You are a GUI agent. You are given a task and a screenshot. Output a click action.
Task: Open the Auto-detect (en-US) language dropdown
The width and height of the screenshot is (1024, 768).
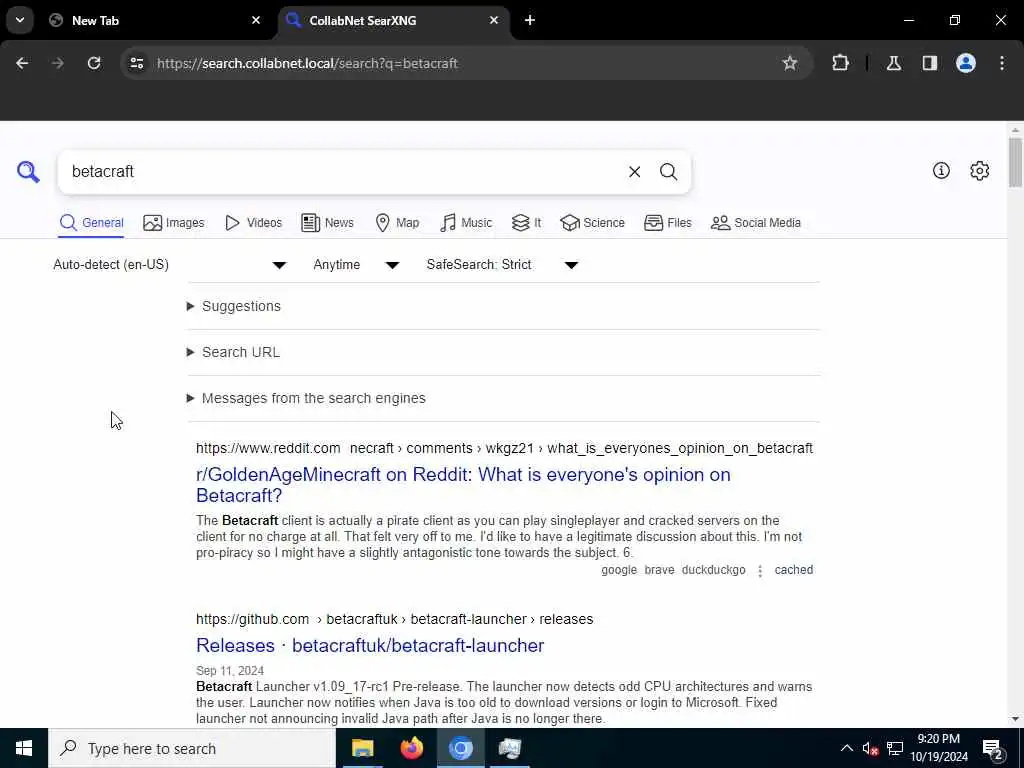pos(170,264)
